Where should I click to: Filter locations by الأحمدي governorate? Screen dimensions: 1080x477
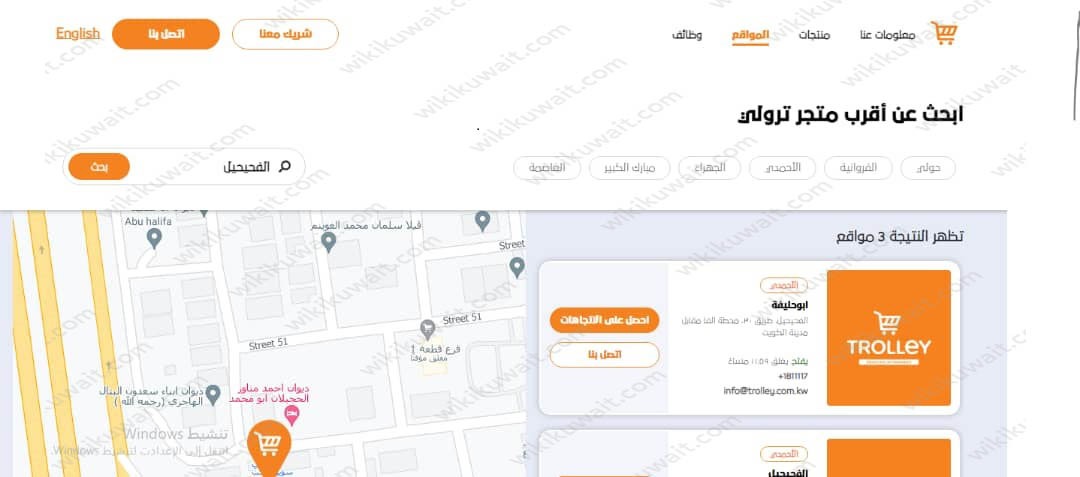tap(782, 168)
